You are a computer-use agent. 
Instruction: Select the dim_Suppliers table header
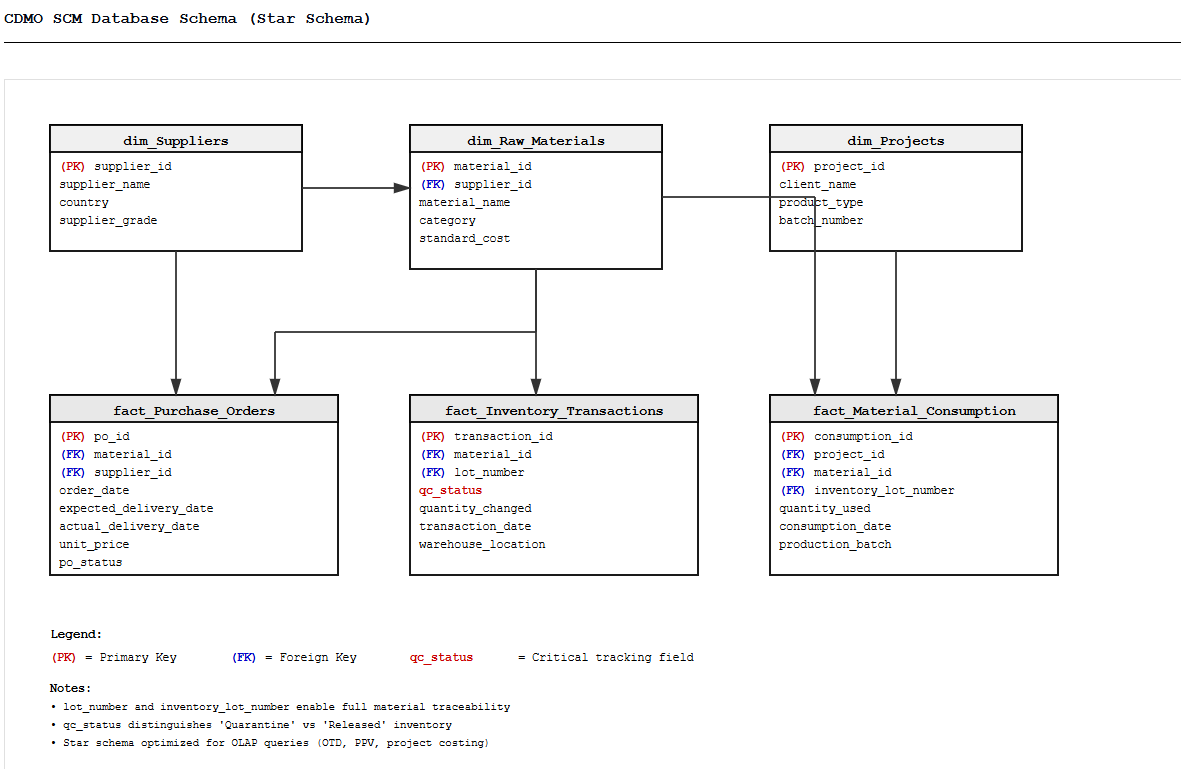[175, 139]
